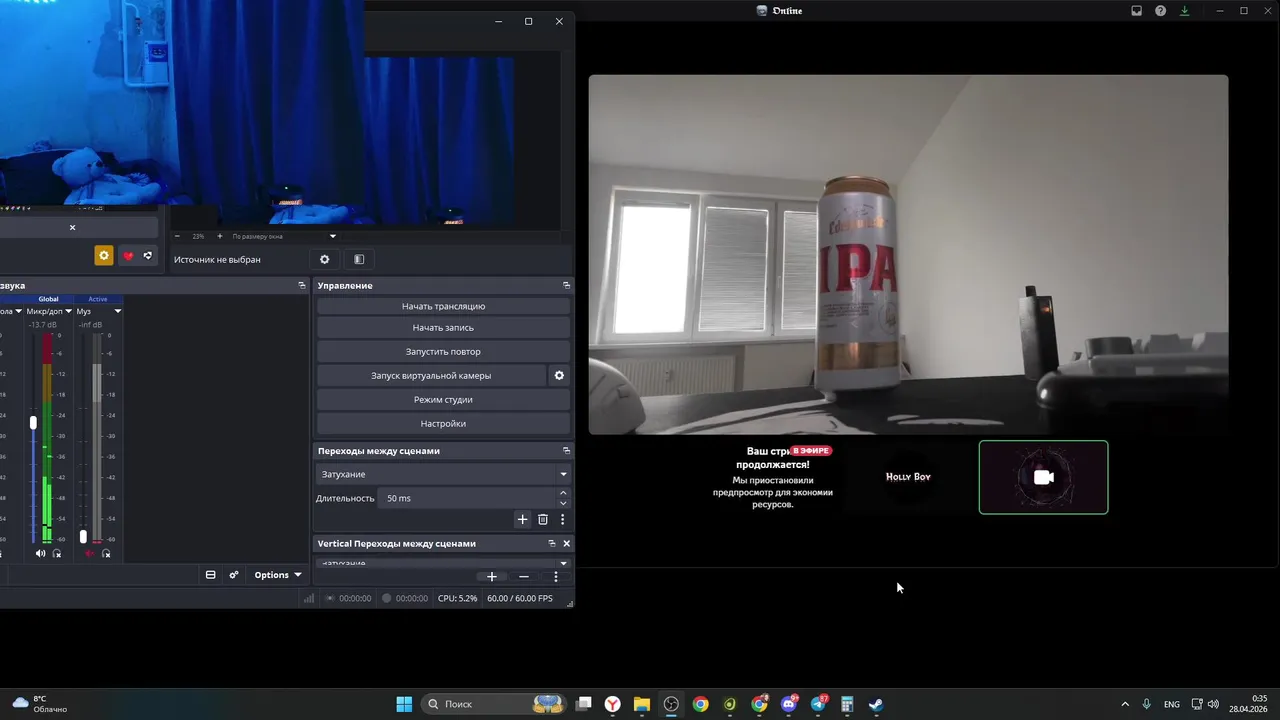The height and width of the screenshot is (720, 1280).
Task: Select the Active tab in mixer
Action: (98, 299)
